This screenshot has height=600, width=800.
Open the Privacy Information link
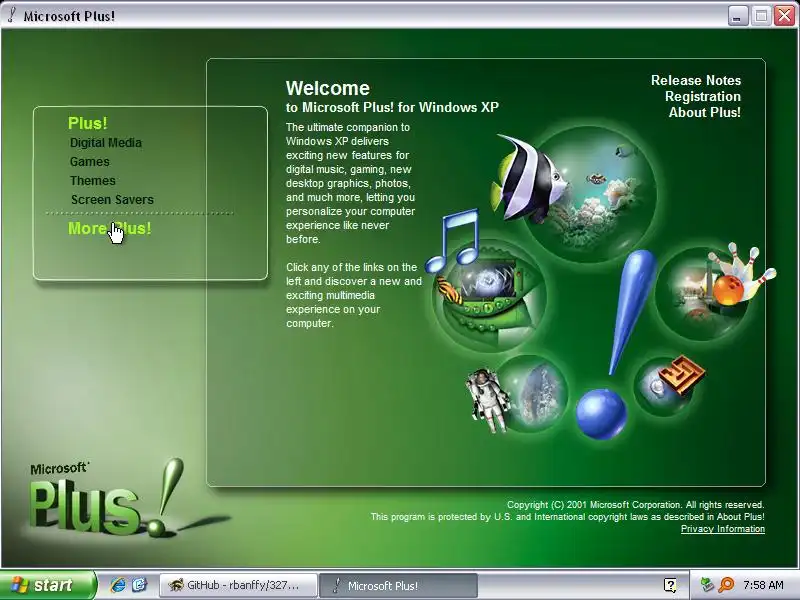click(x=722, y=529)
